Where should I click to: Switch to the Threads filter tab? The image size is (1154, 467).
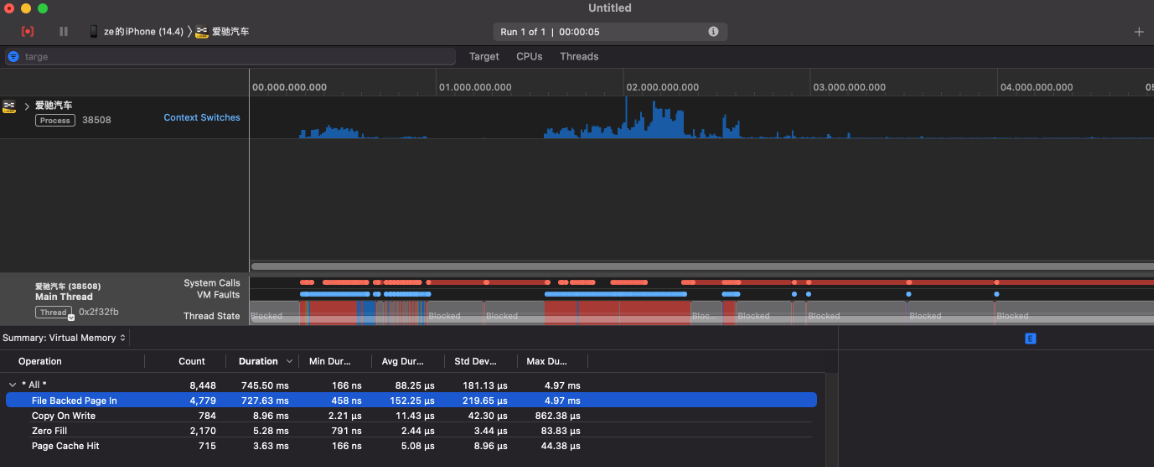(x=579, y=57)
